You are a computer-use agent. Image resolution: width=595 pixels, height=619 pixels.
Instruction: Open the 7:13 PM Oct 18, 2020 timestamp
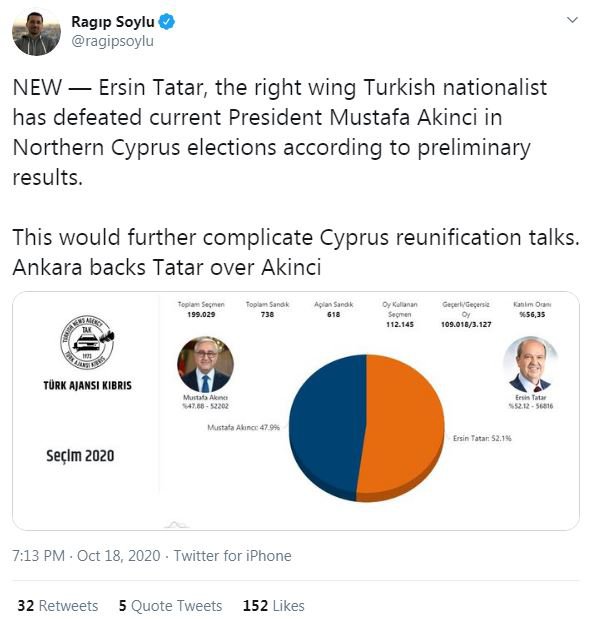[x=86, y=556]
